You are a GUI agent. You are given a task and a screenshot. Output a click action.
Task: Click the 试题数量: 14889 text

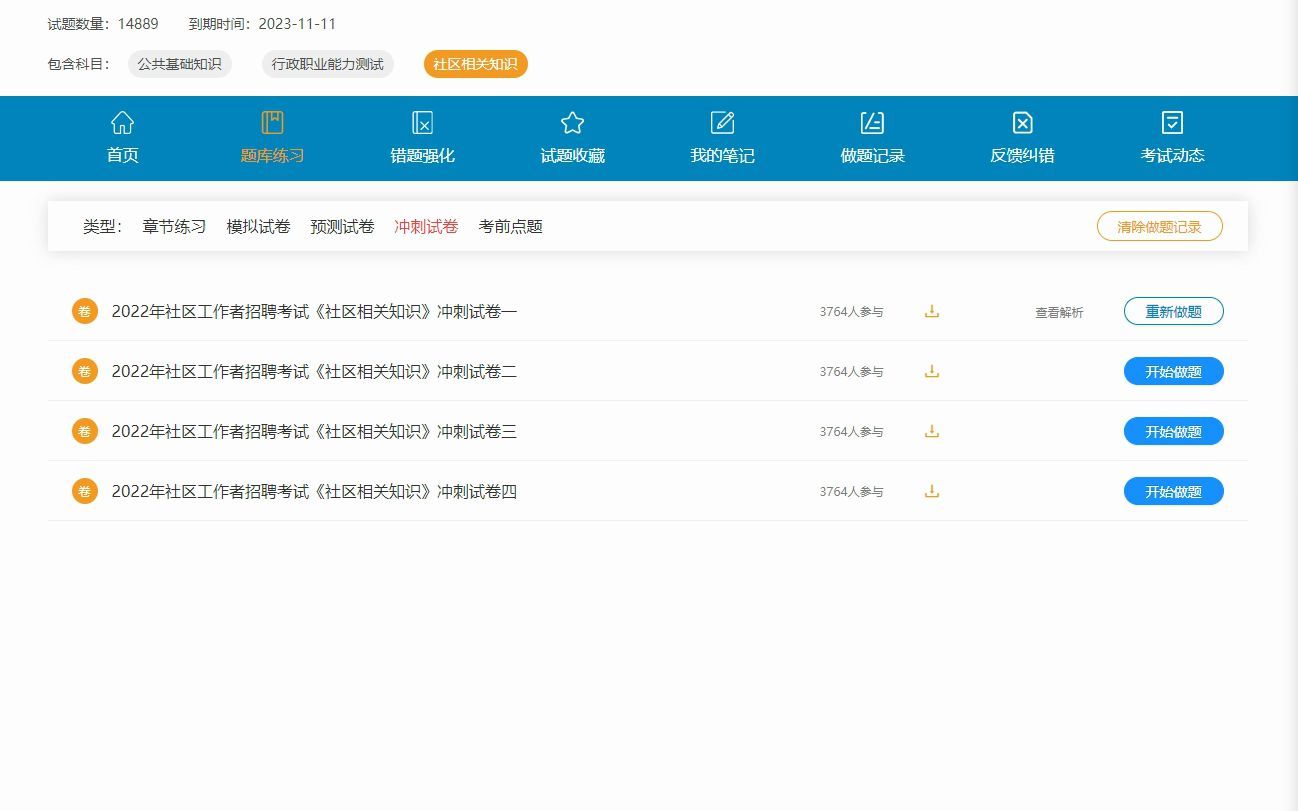coord(103,24)
